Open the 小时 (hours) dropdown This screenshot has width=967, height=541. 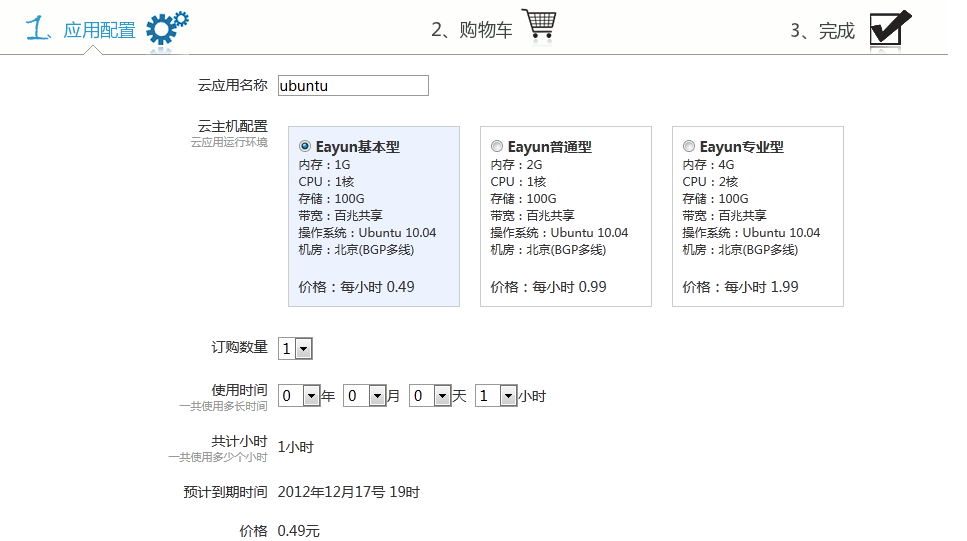(x=496, y=395)
